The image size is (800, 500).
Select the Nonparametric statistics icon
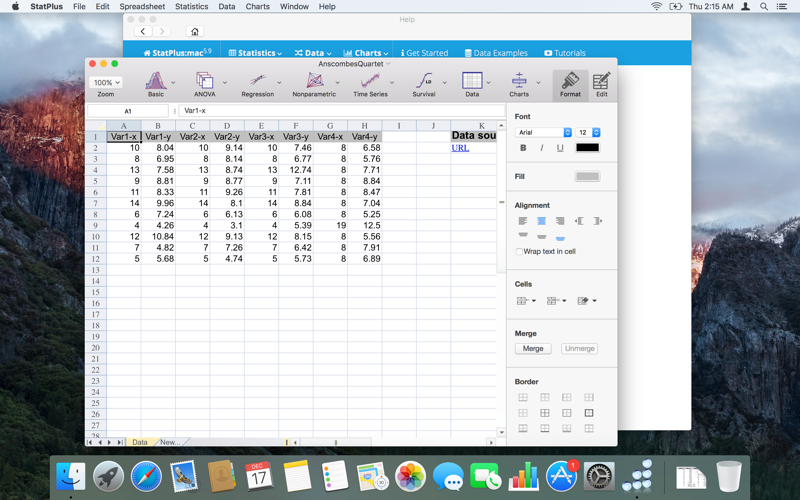tap(314, 81)
